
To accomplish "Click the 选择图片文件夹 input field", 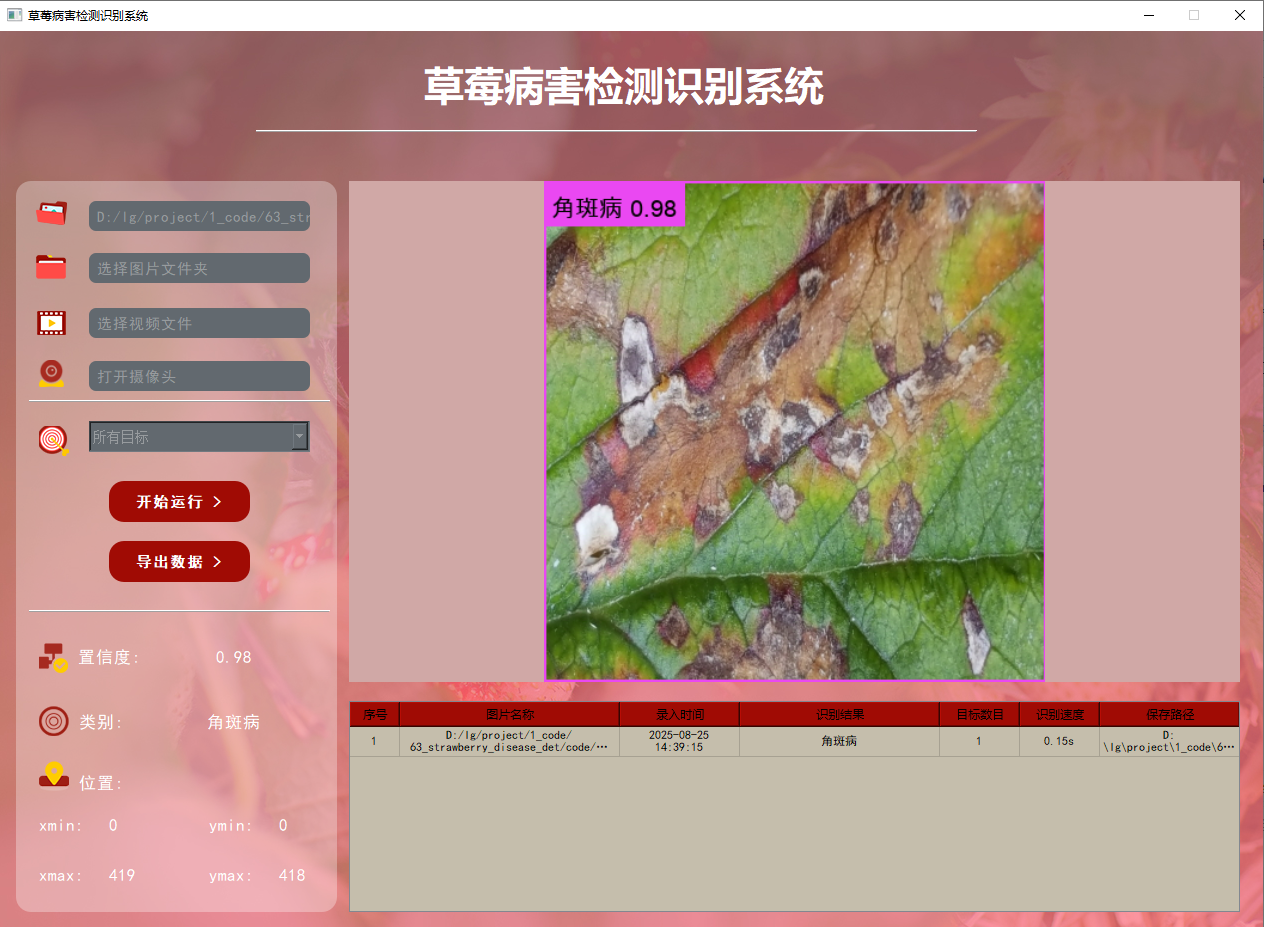I will coord(199,268).
